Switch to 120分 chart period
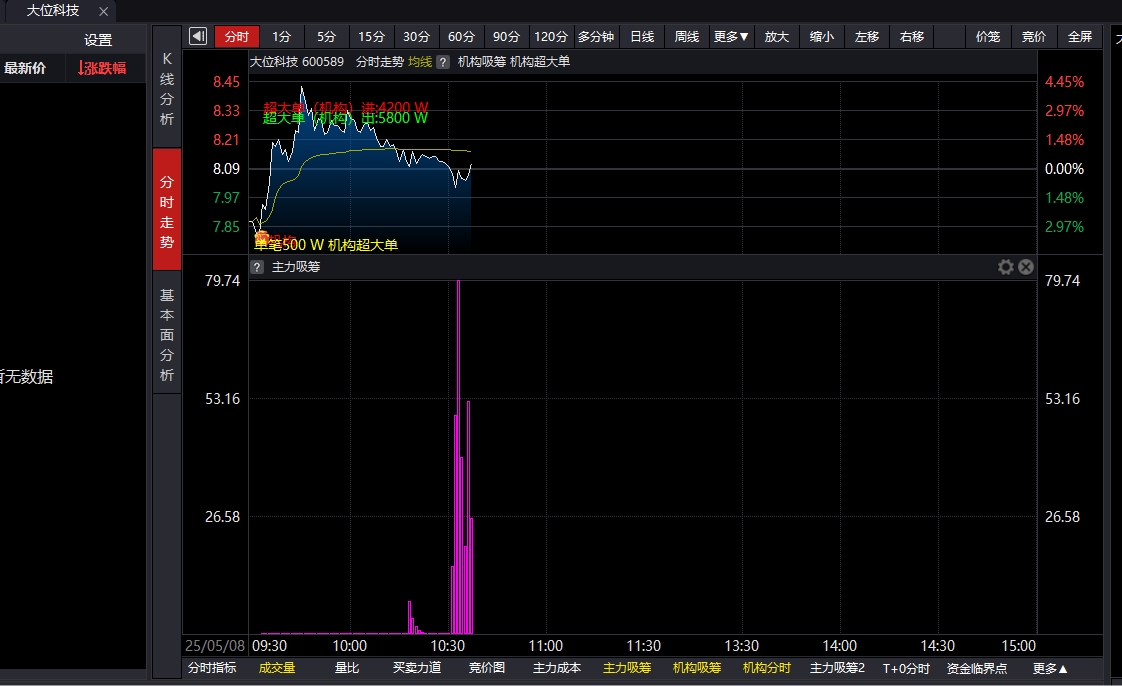The width and height of the screenshot is (1122, 686). [551, 36]
